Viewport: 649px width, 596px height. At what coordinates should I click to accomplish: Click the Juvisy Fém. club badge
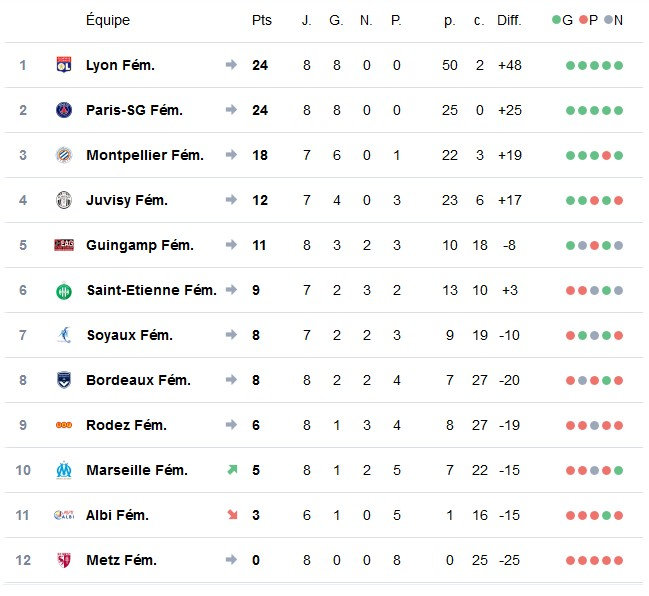coord(64,200)
